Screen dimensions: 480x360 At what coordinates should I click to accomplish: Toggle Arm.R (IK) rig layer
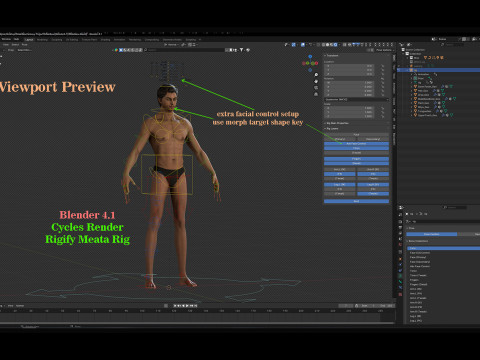click(373, 170)
